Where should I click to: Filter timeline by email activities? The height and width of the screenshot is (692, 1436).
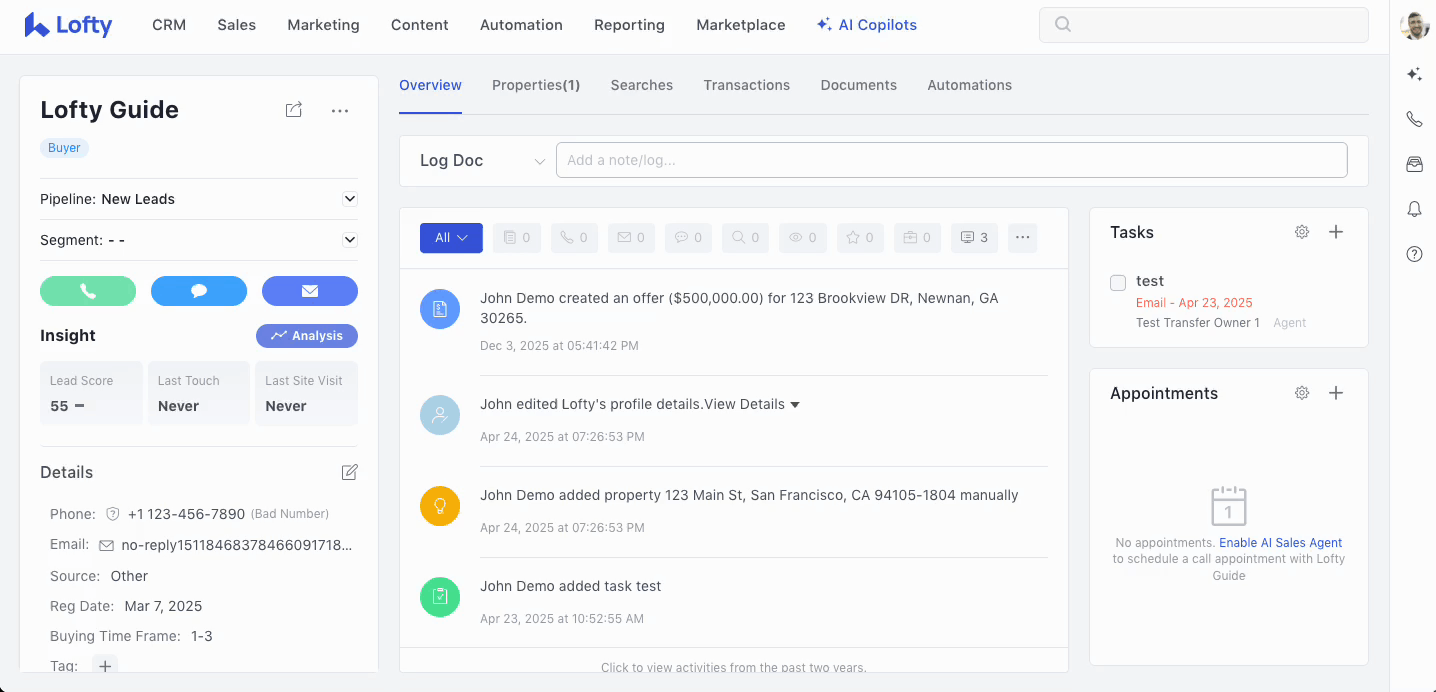pyautogui.click(x=631, y=238)
